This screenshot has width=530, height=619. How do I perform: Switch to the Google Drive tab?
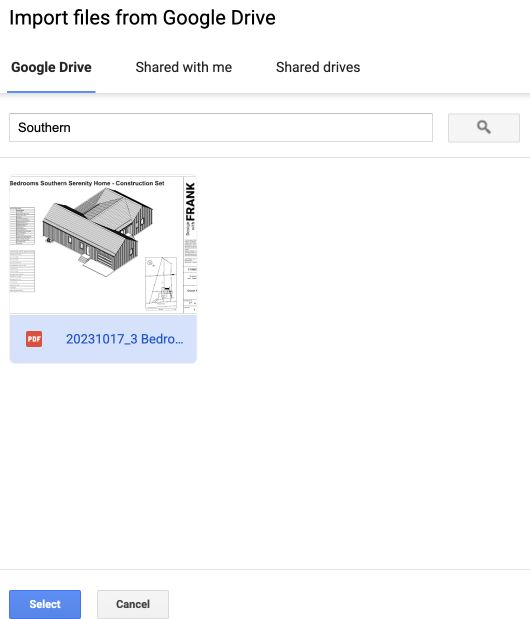point(51,67)
